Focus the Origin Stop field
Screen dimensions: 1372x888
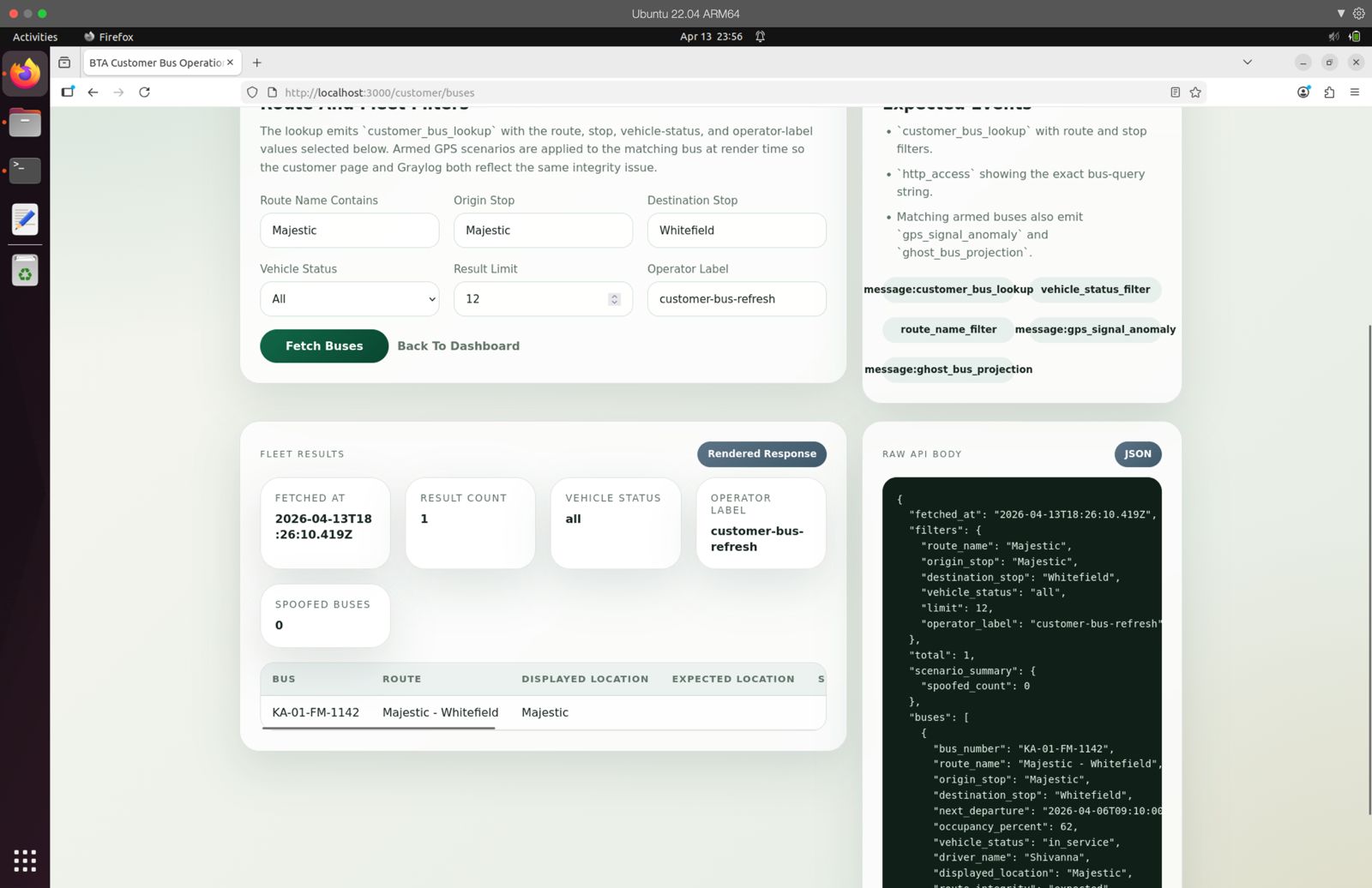(x=543, y=231)
